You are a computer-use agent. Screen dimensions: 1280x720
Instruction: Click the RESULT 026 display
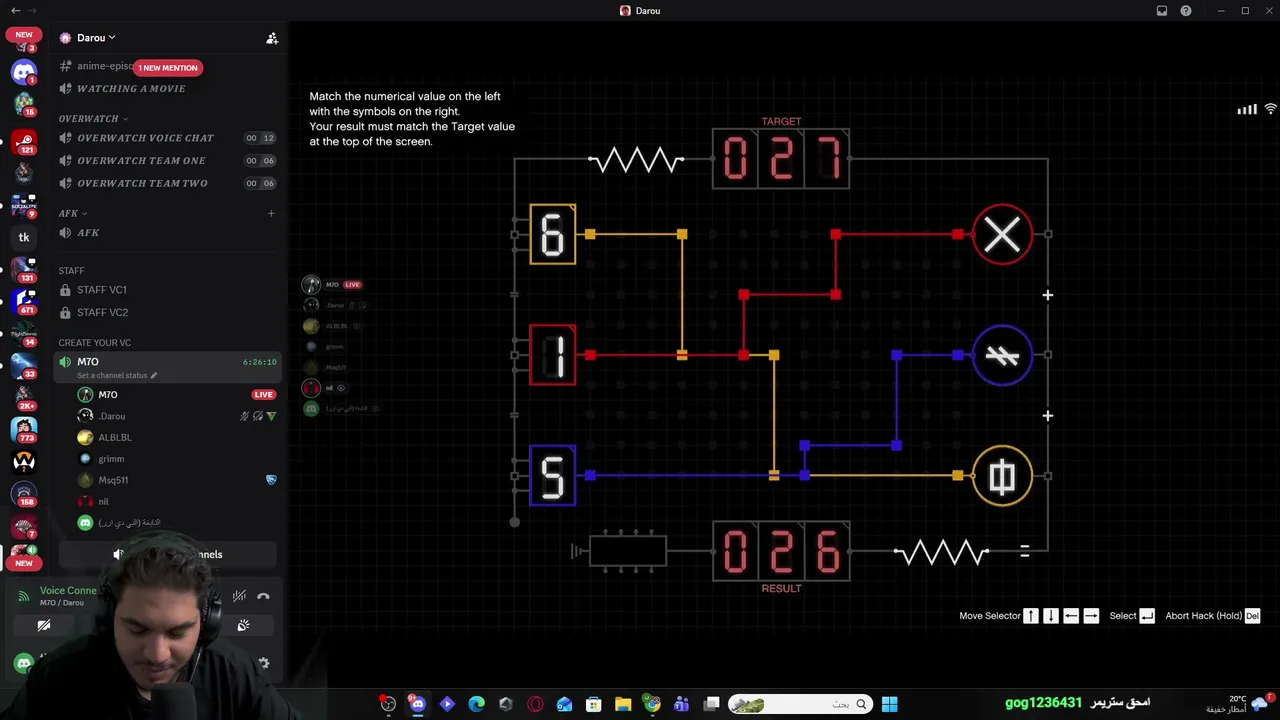(x=781, y=551)
